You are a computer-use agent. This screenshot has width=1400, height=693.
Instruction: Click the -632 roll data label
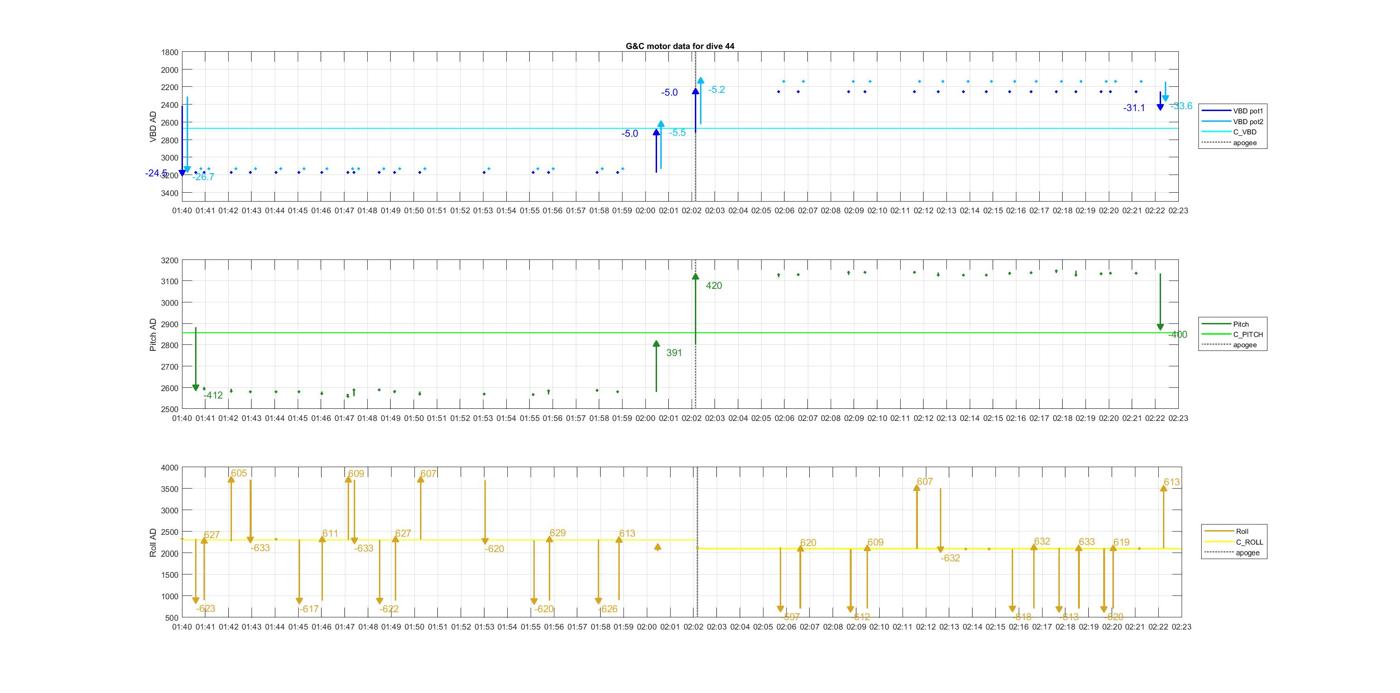click(x=950, y=558)
